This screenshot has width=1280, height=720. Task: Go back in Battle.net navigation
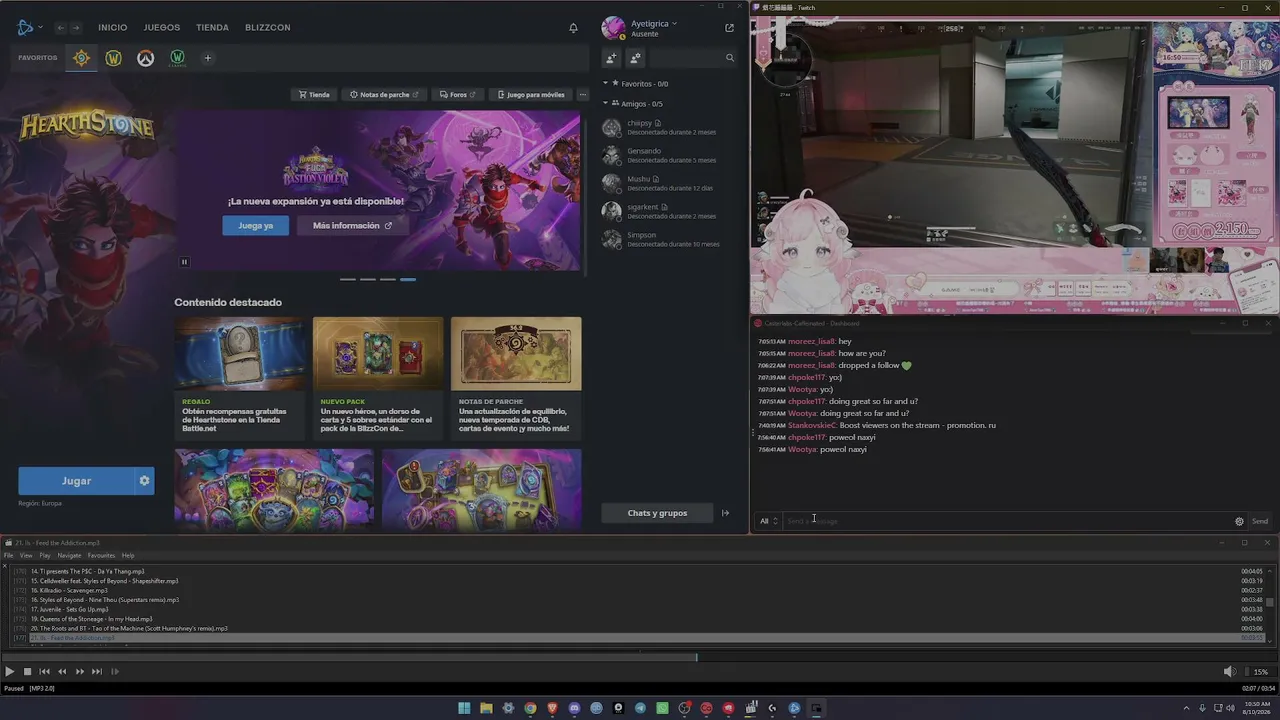(x=60, y=28)
